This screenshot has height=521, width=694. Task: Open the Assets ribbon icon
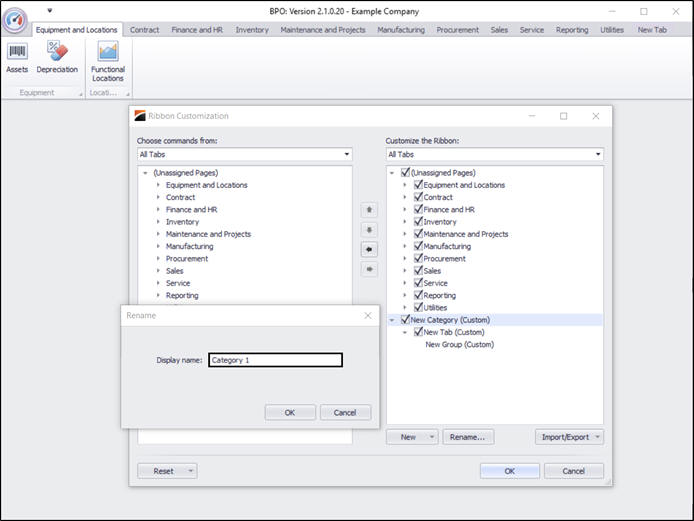tap(17, 58)
